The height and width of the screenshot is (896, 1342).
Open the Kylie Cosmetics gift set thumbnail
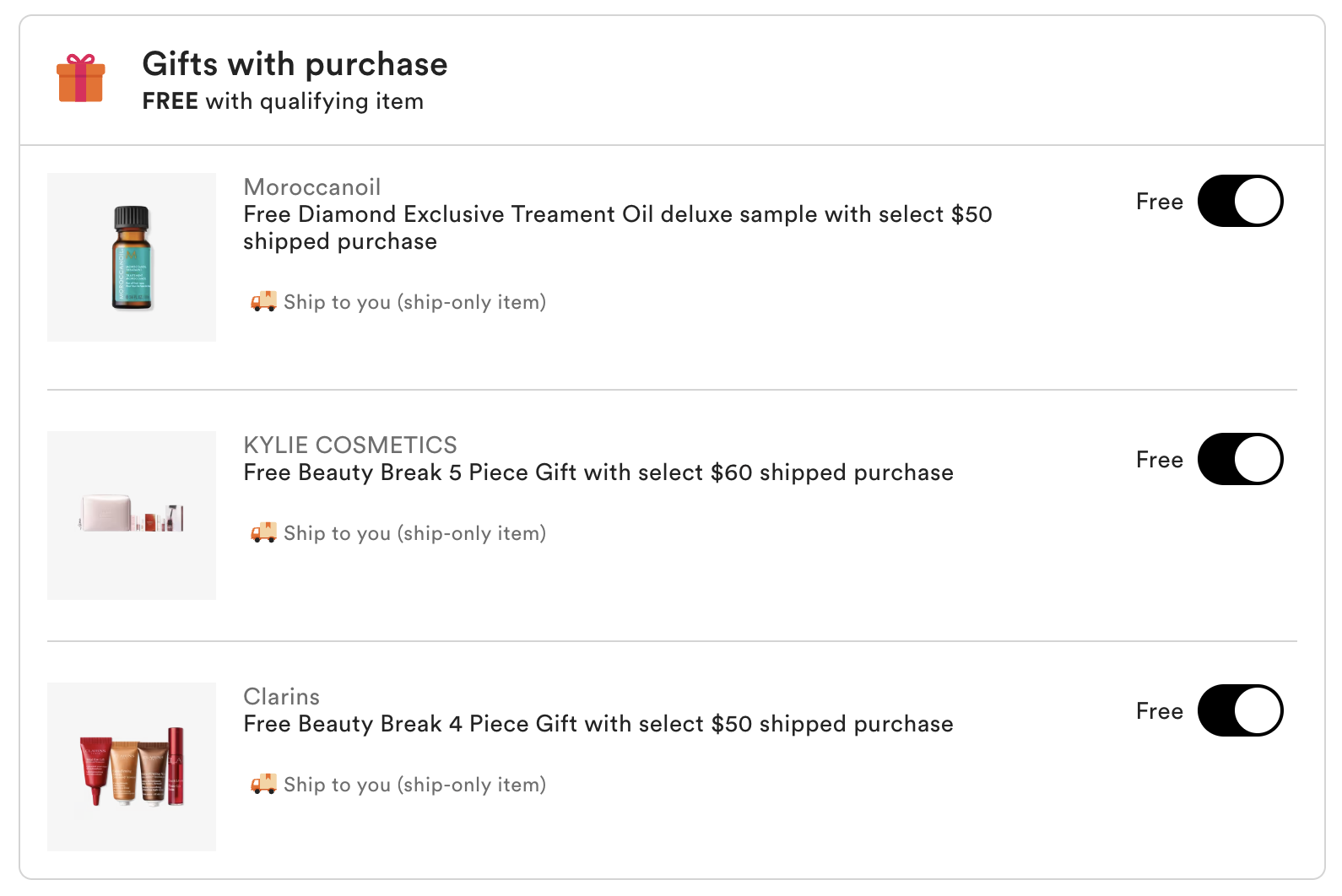coord(132,515)
